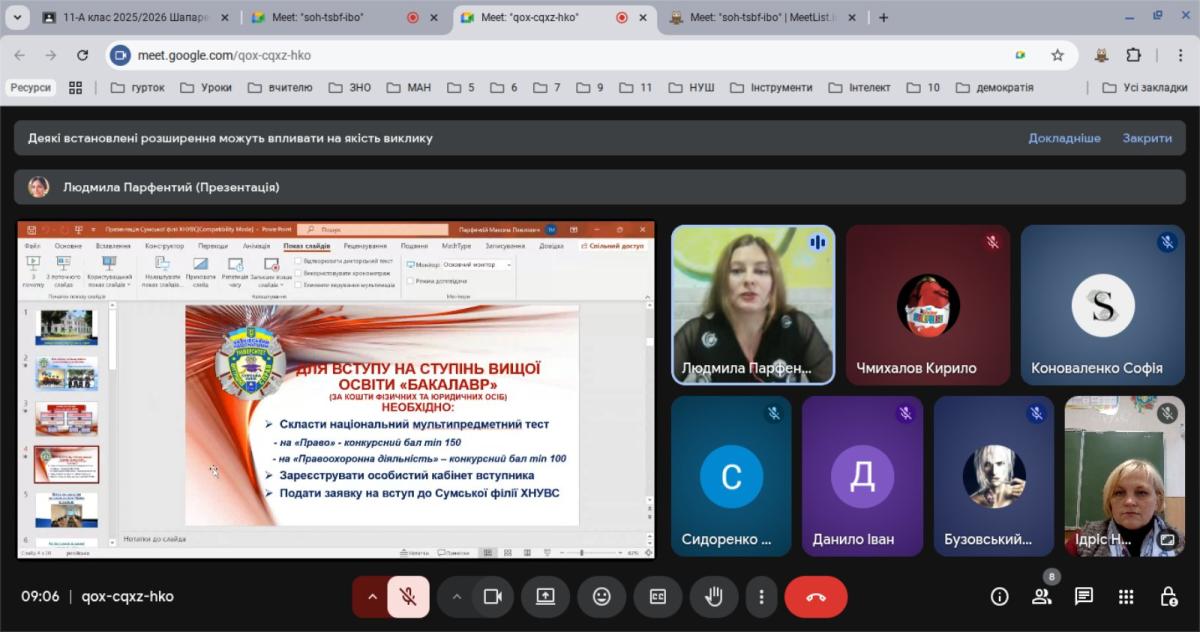This screenshot has height=632, width=1200.
Task: Click the present screen icon
Action: (x=545, y=597)
